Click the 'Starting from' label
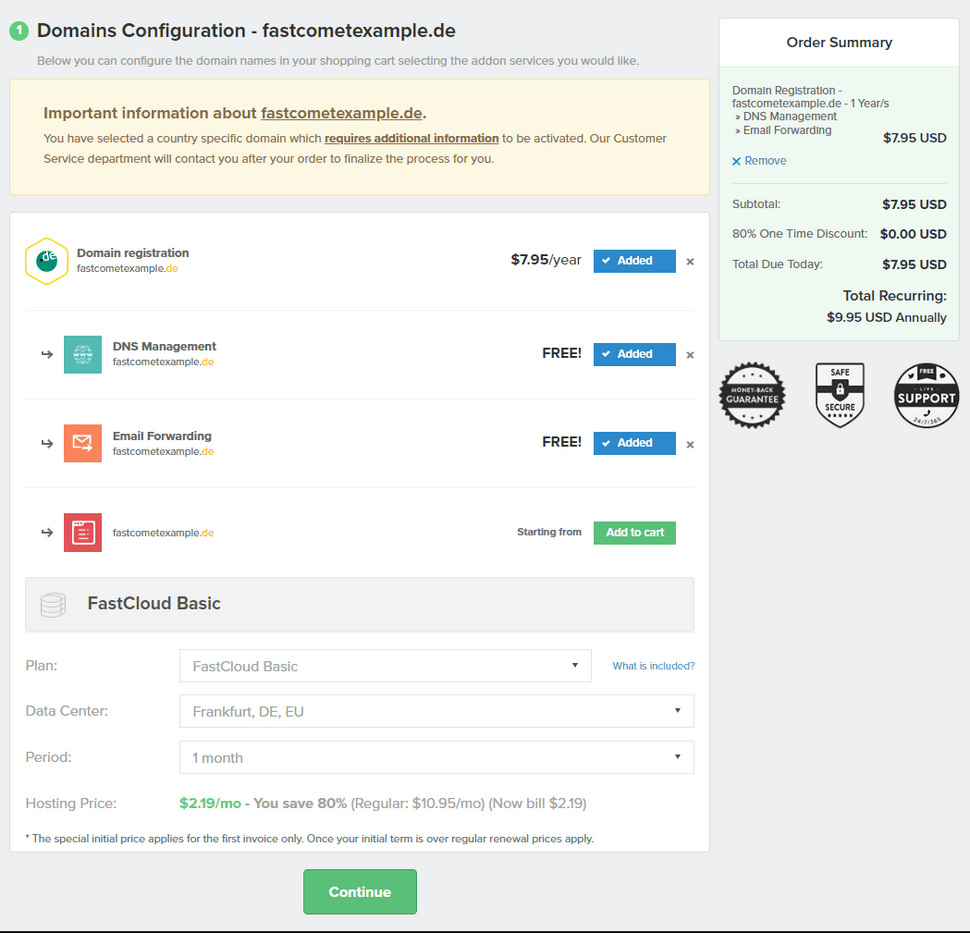The width and height of the screenshot is (970, 933). [x=549, y=532]
